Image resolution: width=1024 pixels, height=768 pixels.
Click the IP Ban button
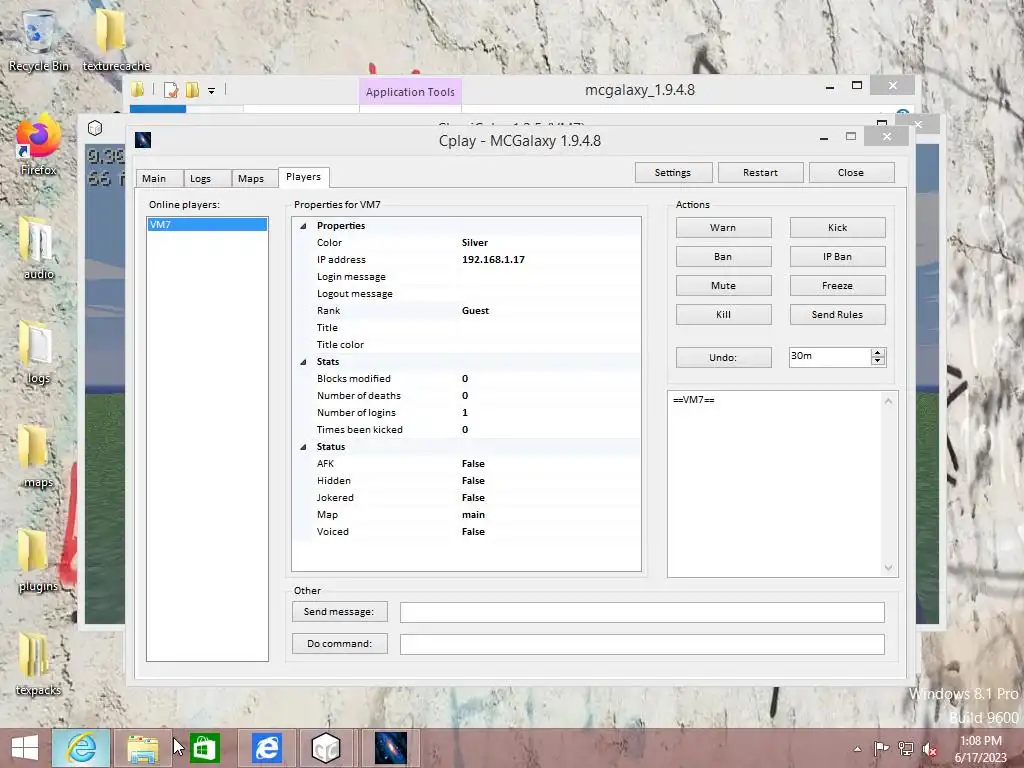[837, 257]
